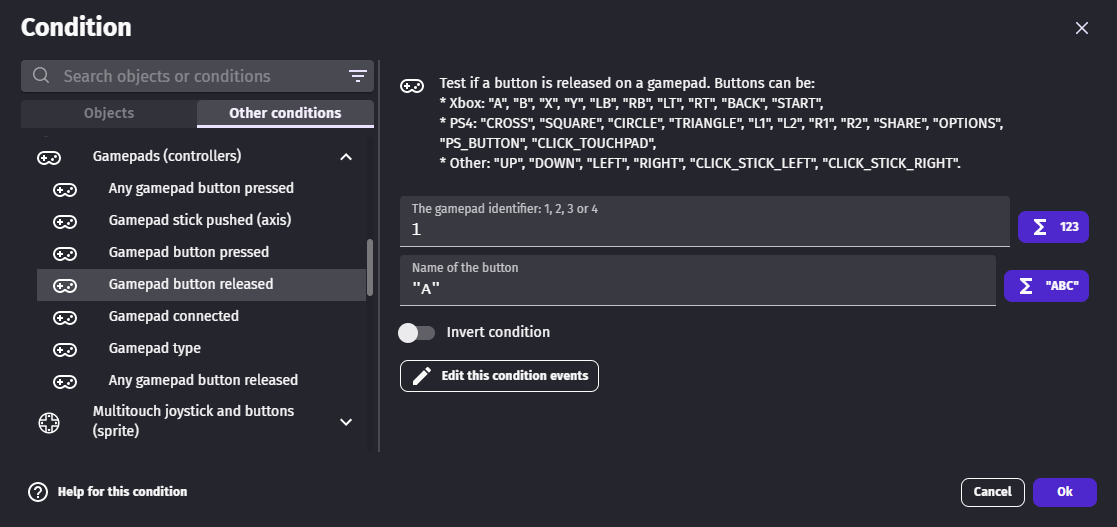Image resolution: width=1117 pixels, height=527 pixels.
Task: Switch to the Objects tab
Action: click(109, 113)
